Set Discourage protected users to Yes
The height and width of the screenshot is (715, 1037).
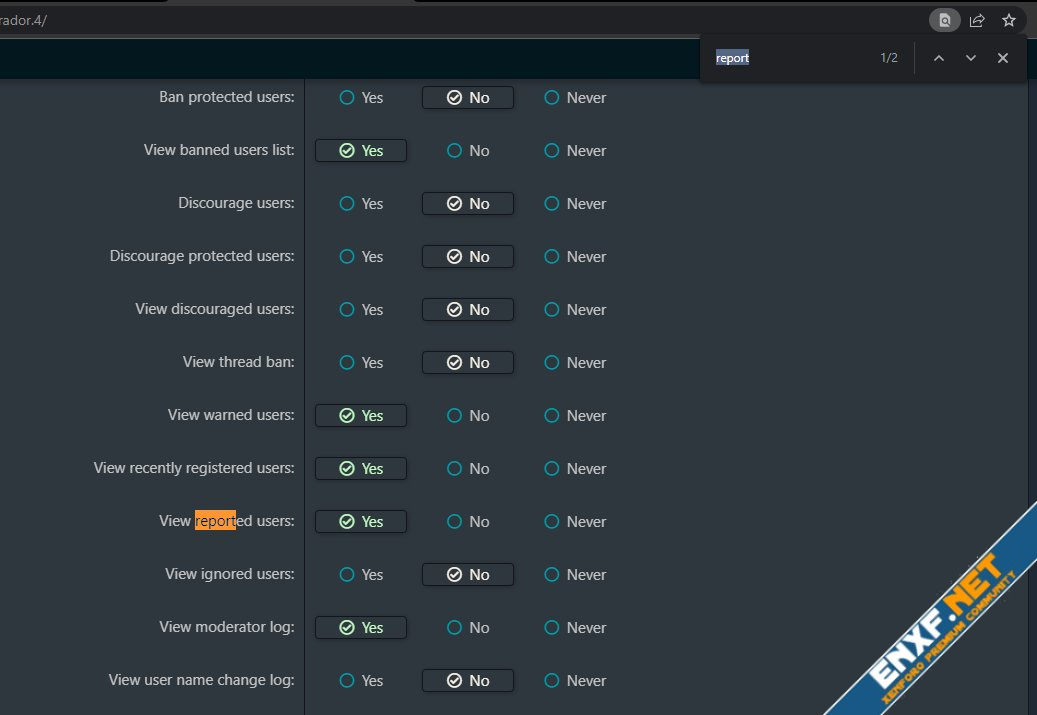[361, 257]
